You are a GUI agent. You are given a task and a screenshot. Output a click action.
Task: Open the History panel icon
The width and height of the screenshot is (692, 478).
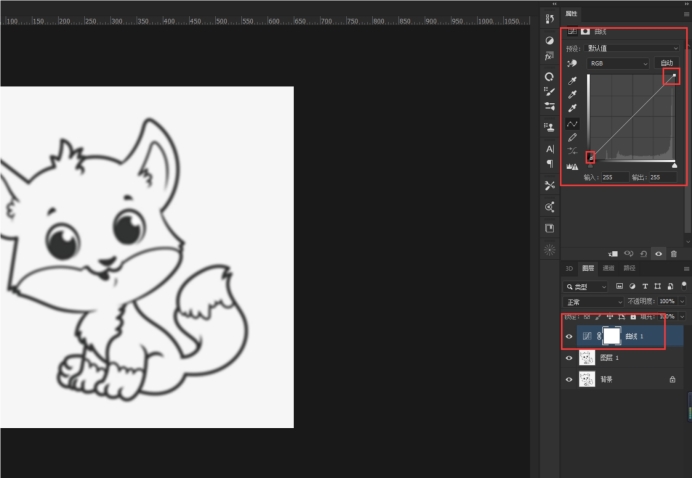click(549, 19)
